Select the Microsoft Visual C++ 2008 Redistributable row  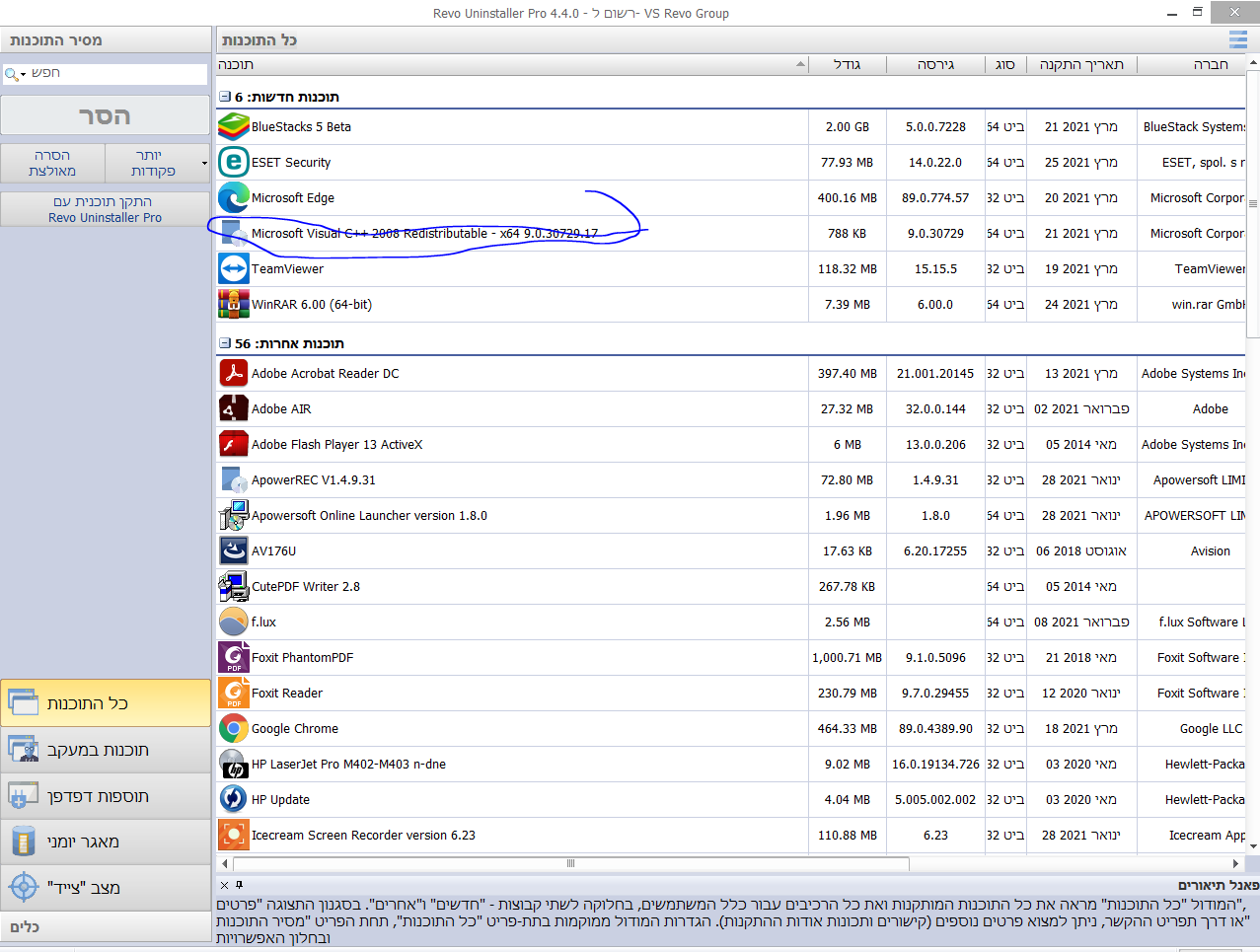[x=731, y=233]
